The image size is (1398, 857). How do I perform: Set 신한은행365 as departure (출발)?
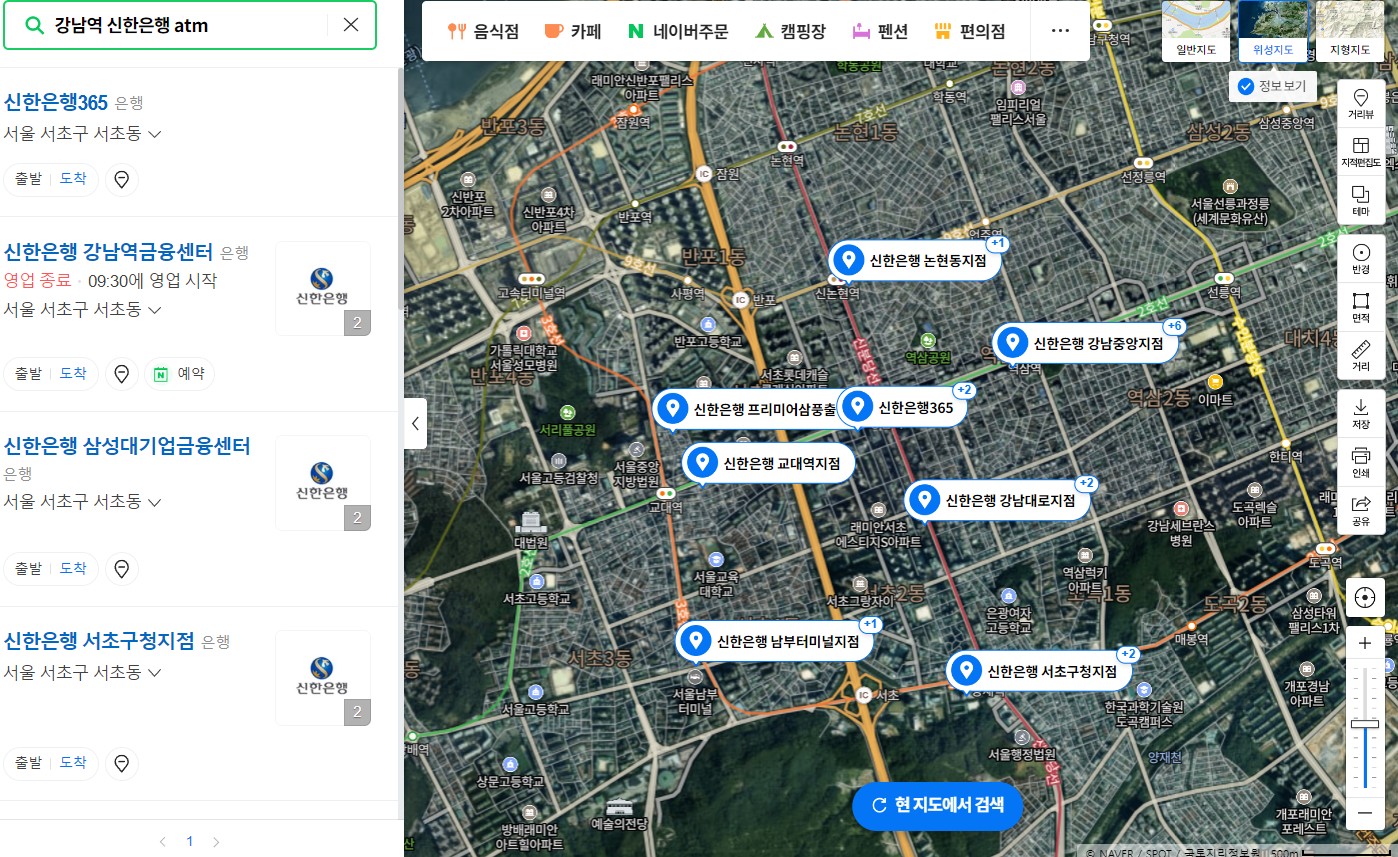coord(28,180)
